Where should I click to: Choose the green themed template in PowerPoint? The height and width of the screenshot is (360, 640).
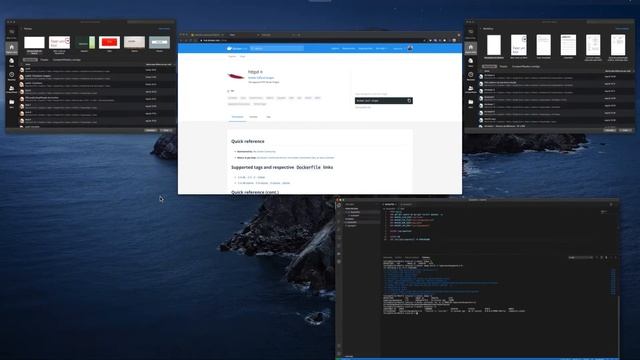(x=84, y=42)
